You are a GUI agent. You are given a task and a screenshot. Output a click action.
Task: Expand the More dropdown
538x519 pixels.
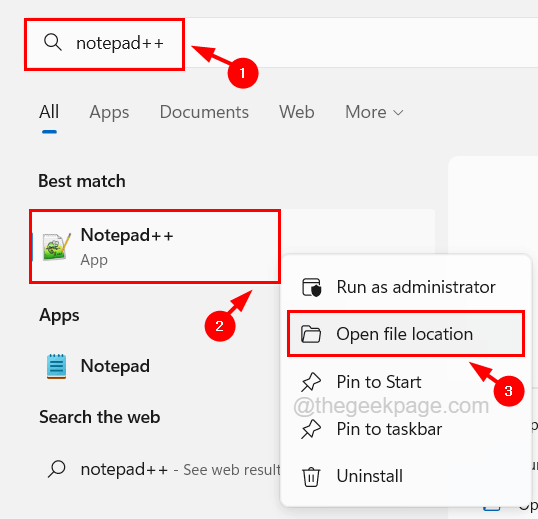[374, 112]
